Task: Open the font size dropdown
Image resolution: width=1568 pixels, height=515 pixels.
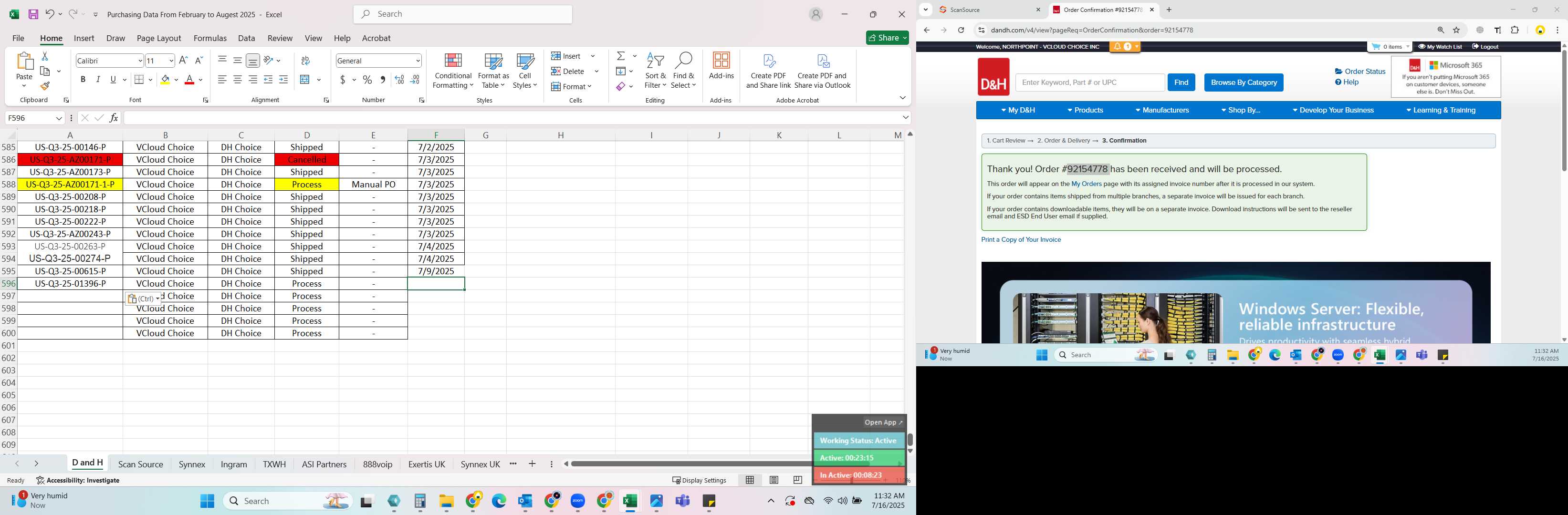Action: tap(171, 61)
